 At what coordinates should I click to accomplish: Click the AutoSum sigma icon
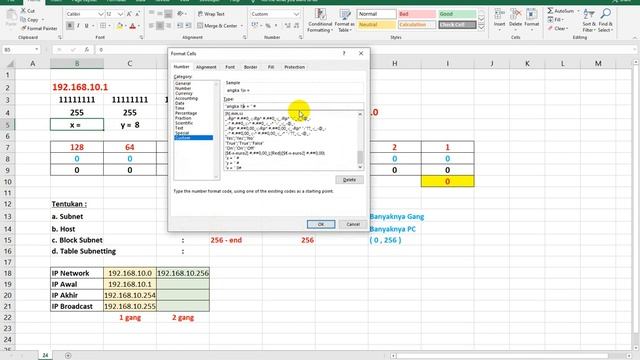click(550, 11)
